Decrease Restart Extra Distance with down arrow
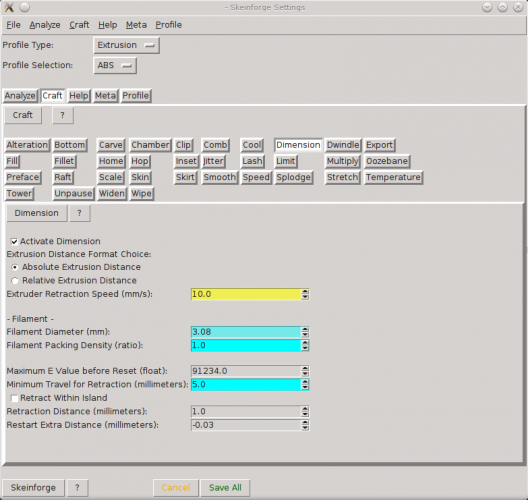The height and width of the screenshot is (500, 528). coord(305,428)
